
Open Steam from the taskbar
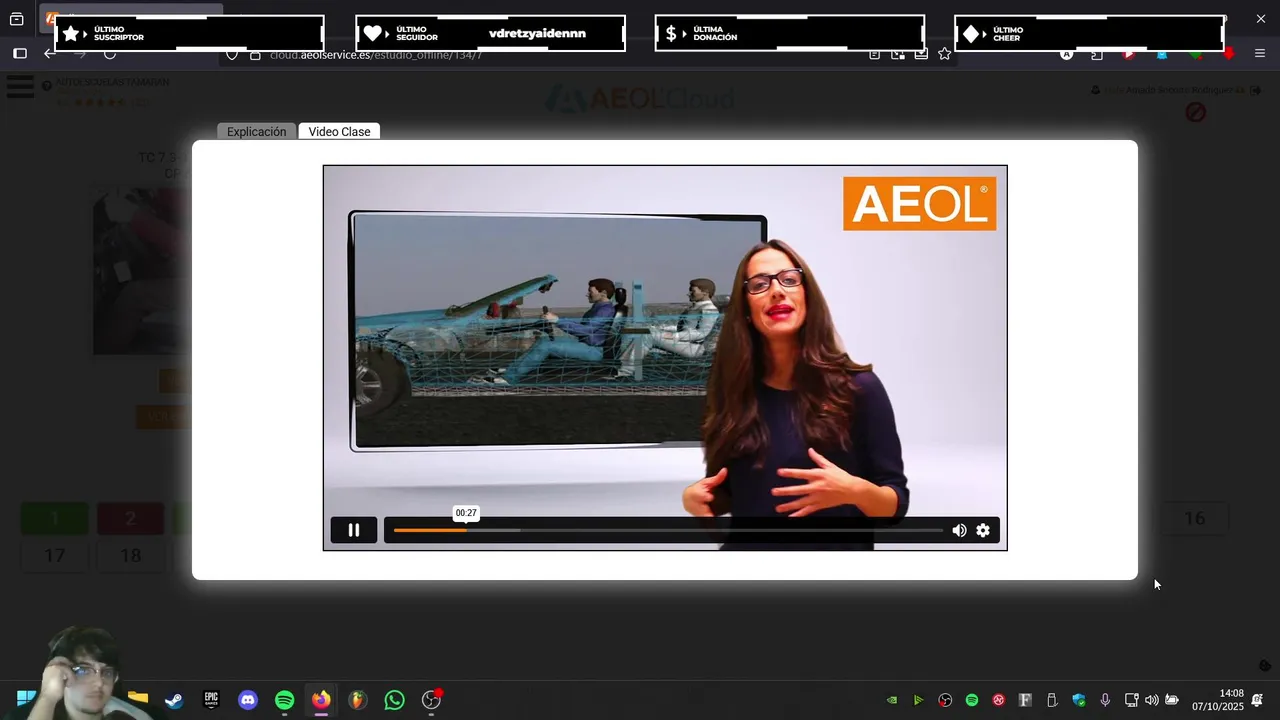(x=174, y=700)
